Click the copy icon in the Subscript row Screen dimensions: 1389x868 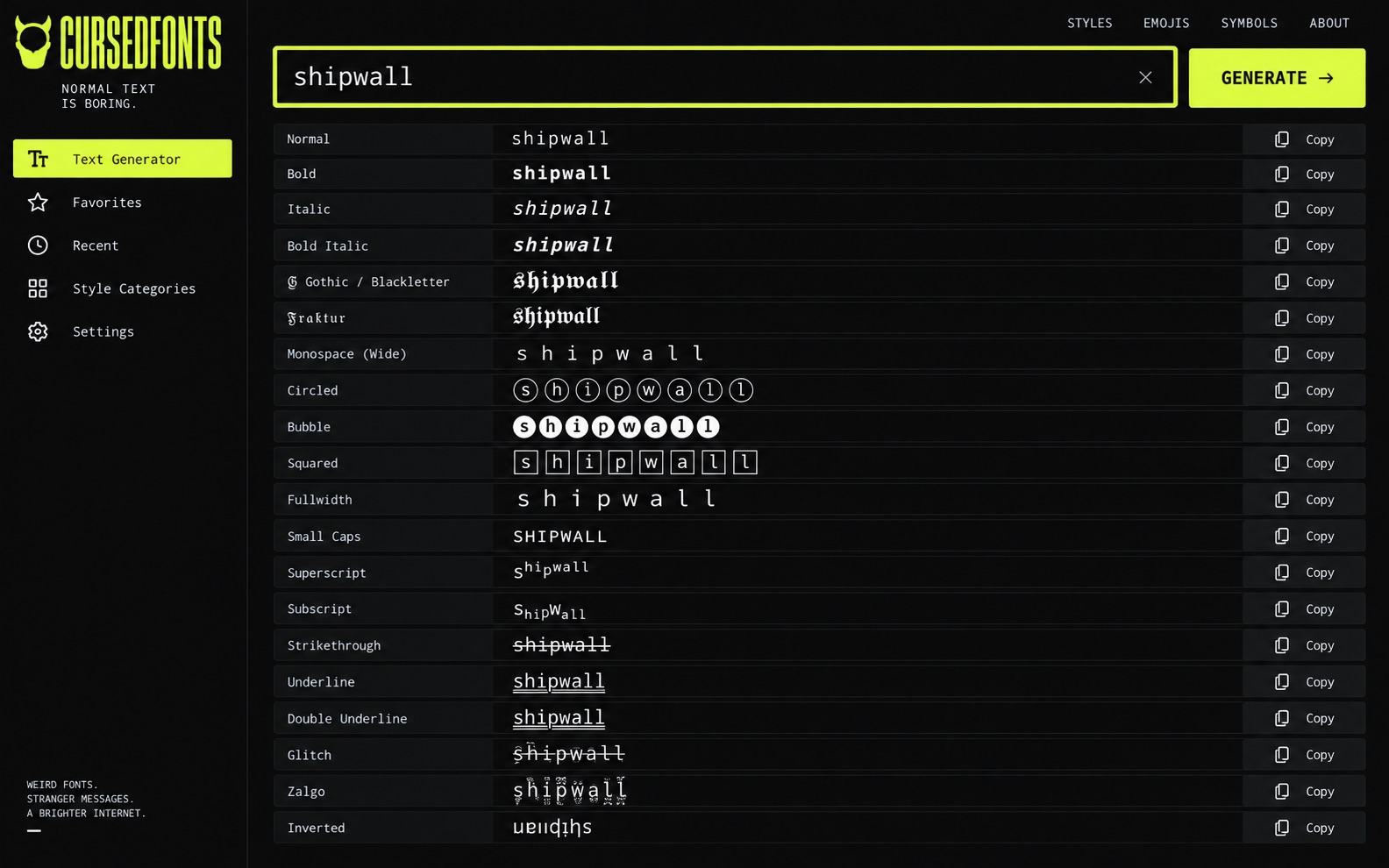(x=1282, y=608)
